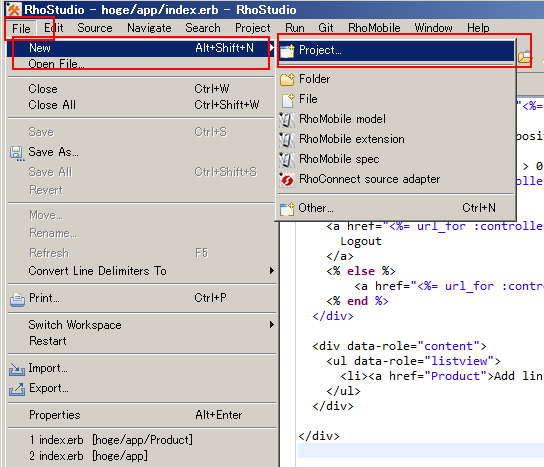
Task: Choose Other... in New submenu
Action: pyautogui.click(x=396, y=208)
